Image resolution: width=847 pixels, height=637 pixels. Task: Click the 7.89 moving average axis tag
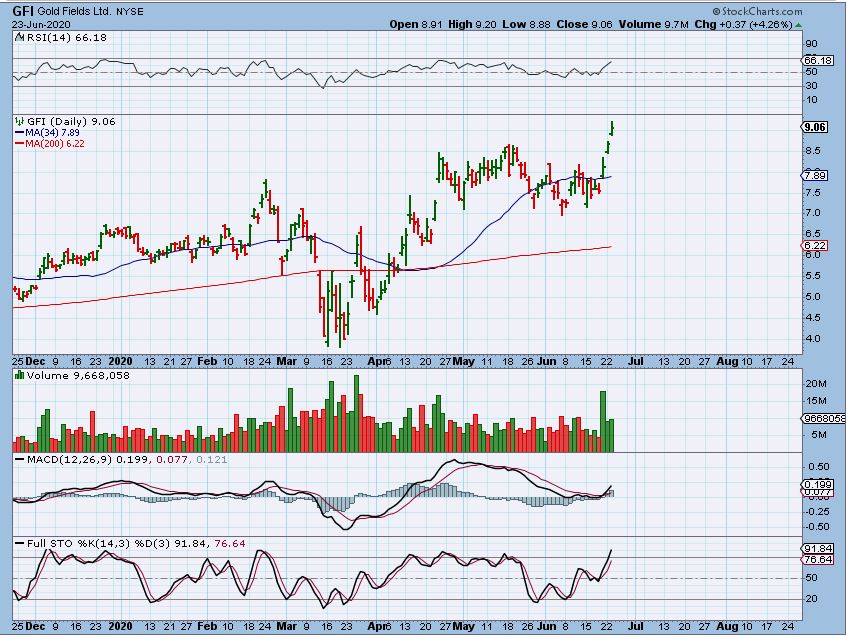tap(815, 176)
